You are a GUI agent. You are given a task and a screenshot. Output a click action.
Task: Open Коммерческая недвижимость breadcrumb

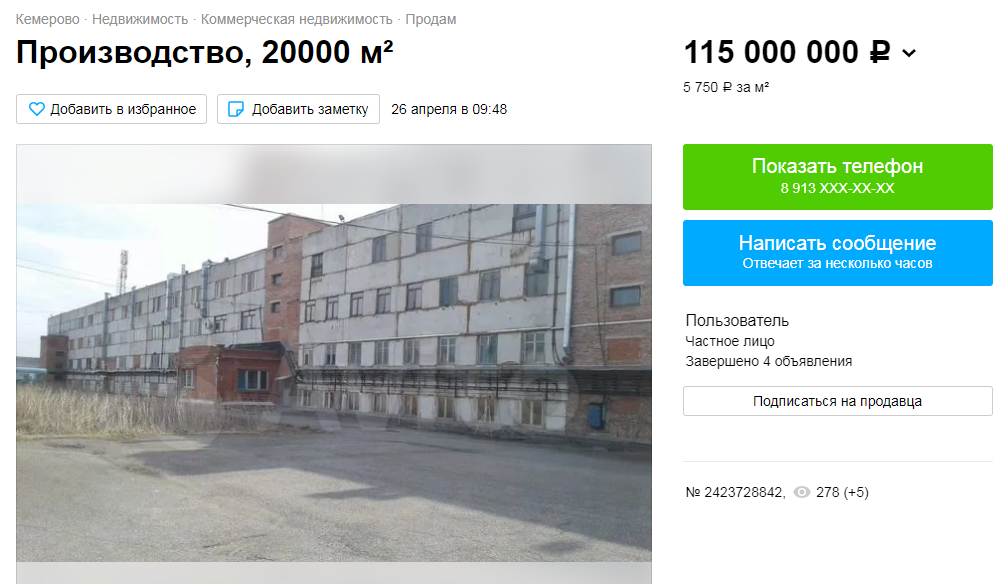(296, 19)
